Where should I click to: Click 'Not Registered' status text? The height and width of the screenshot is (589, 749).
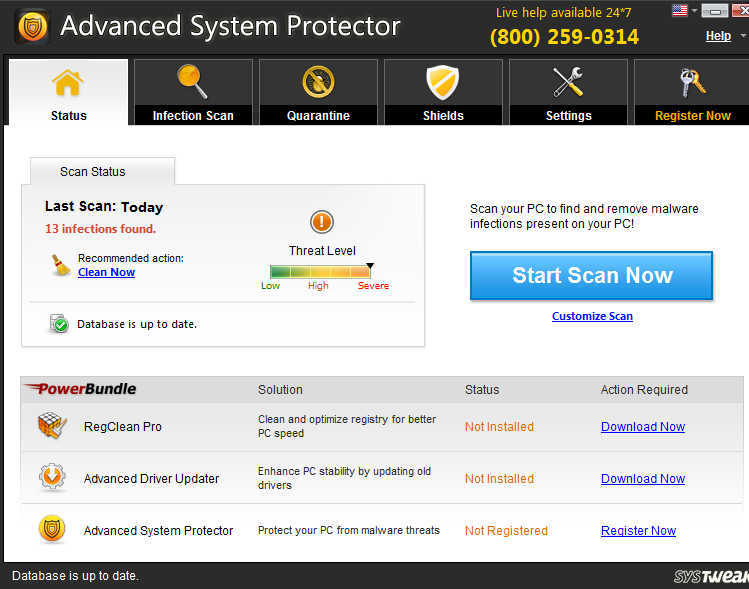pyautogui.click(x=506, y=531)
